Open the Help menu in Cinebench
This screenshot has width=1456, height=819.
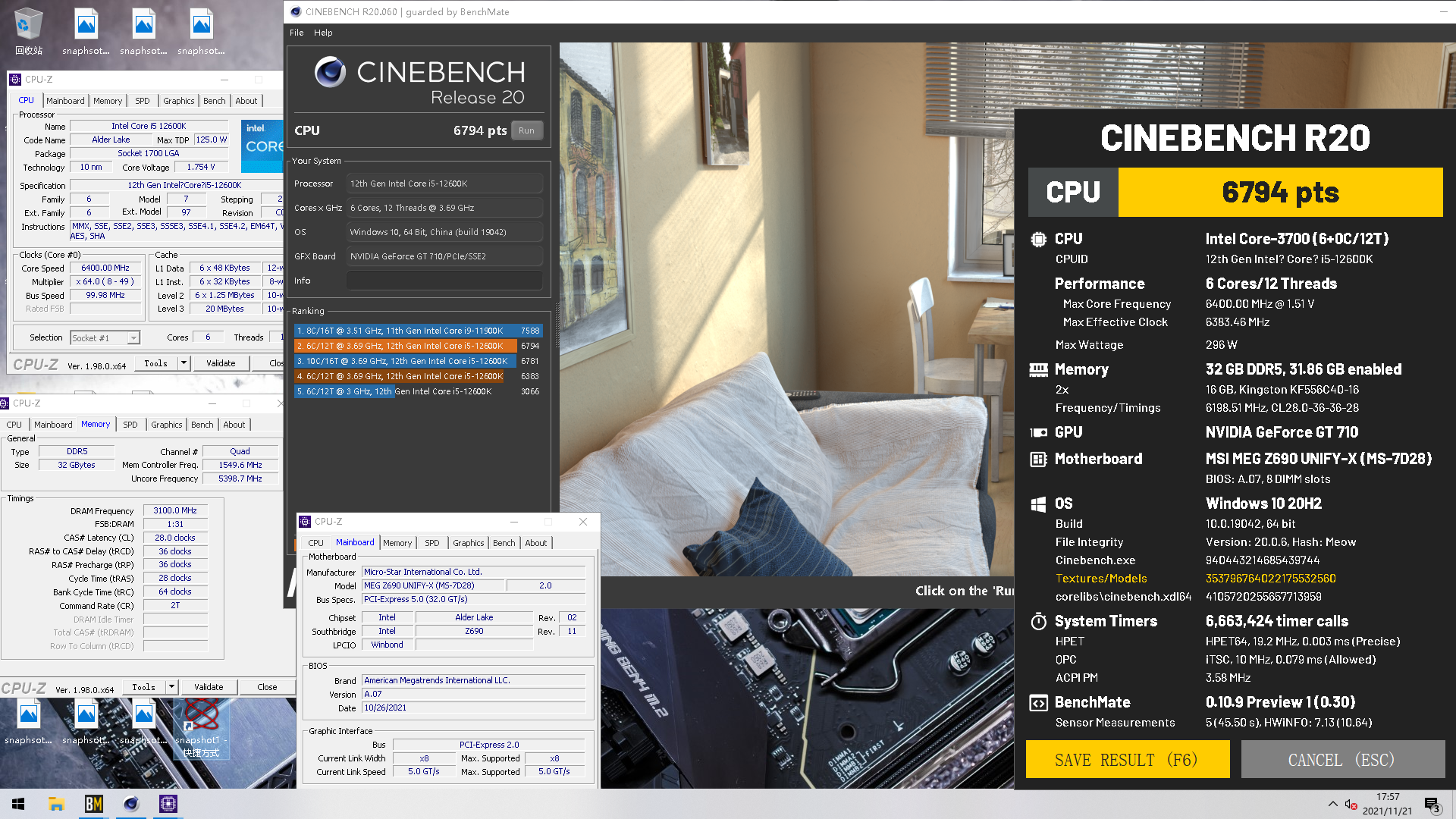pyautogui.click(x=323, y=33)
